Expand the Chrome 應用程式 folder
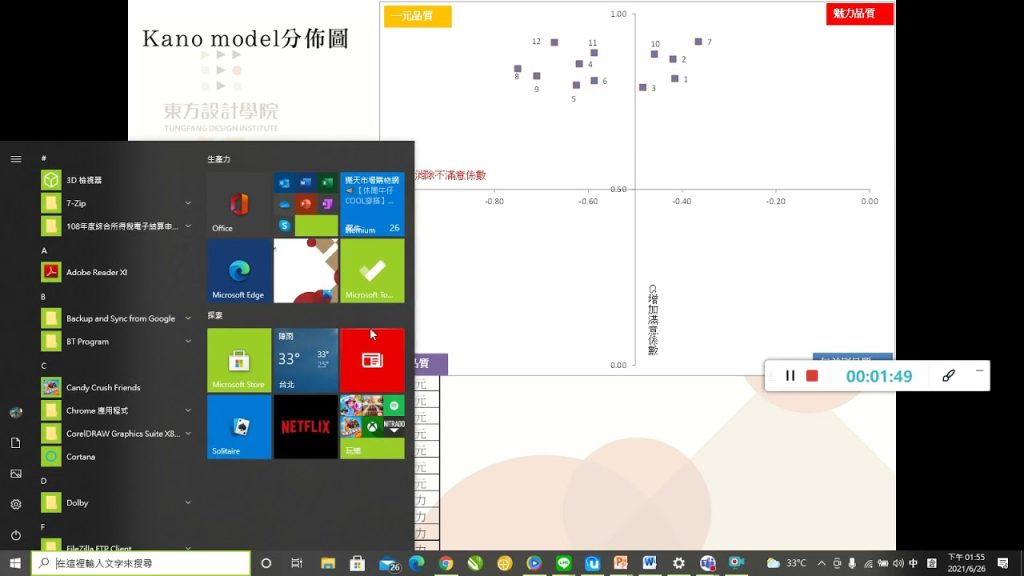The image size is (1024, 576). pos(187,410)
